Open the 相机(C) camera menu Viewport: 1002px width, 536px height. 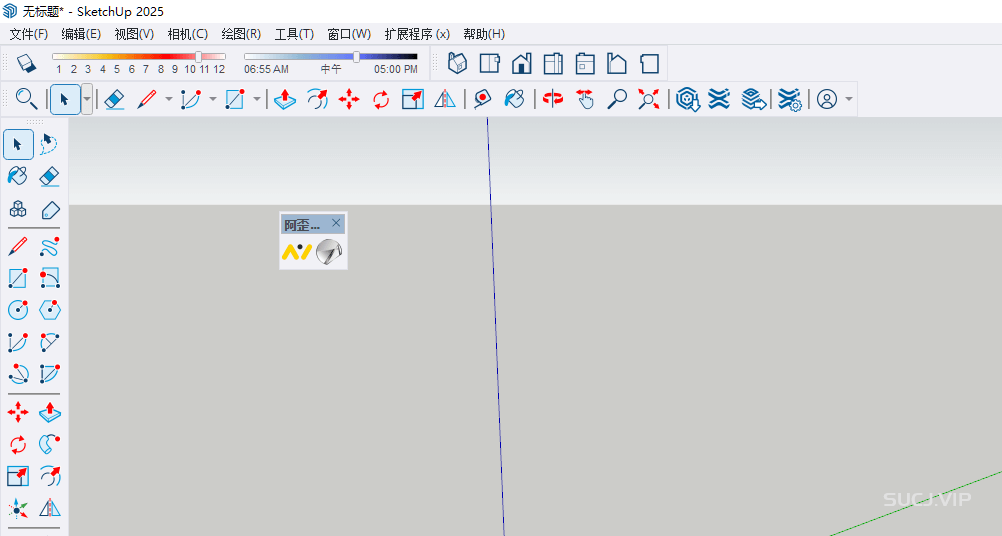click(x=187, y=34)
